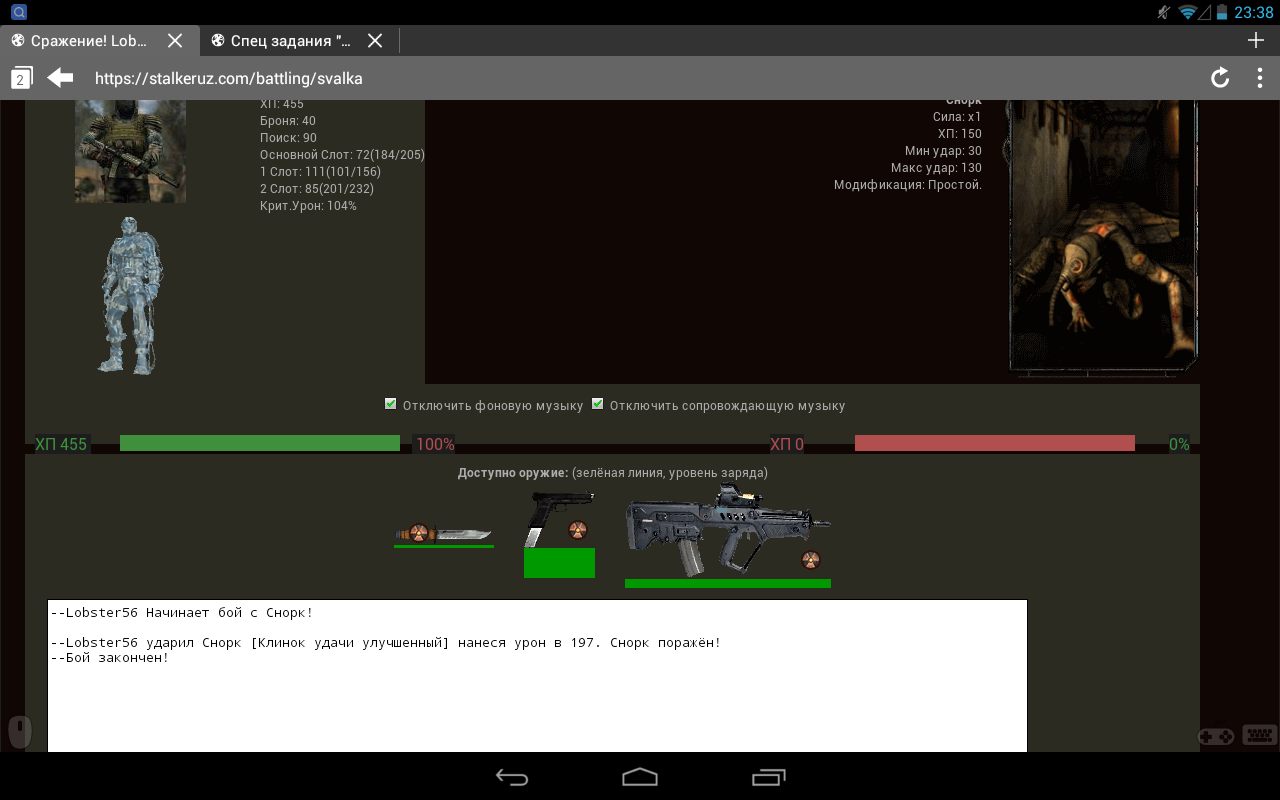Open the browser three-dot menu

1259,78
